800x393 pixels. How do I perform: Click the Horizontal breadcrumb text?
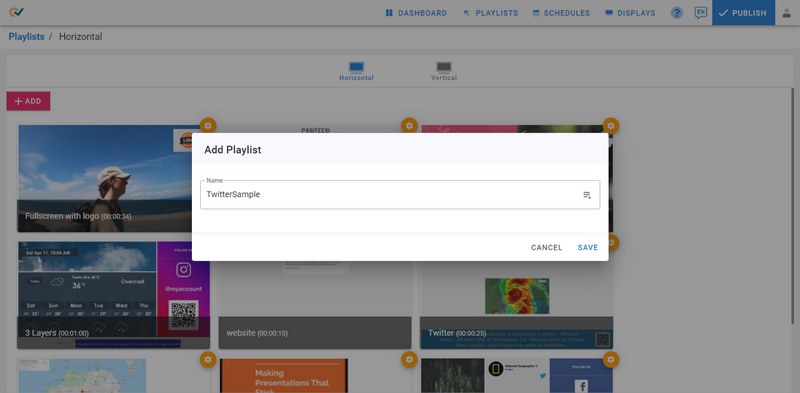[81, 37]
